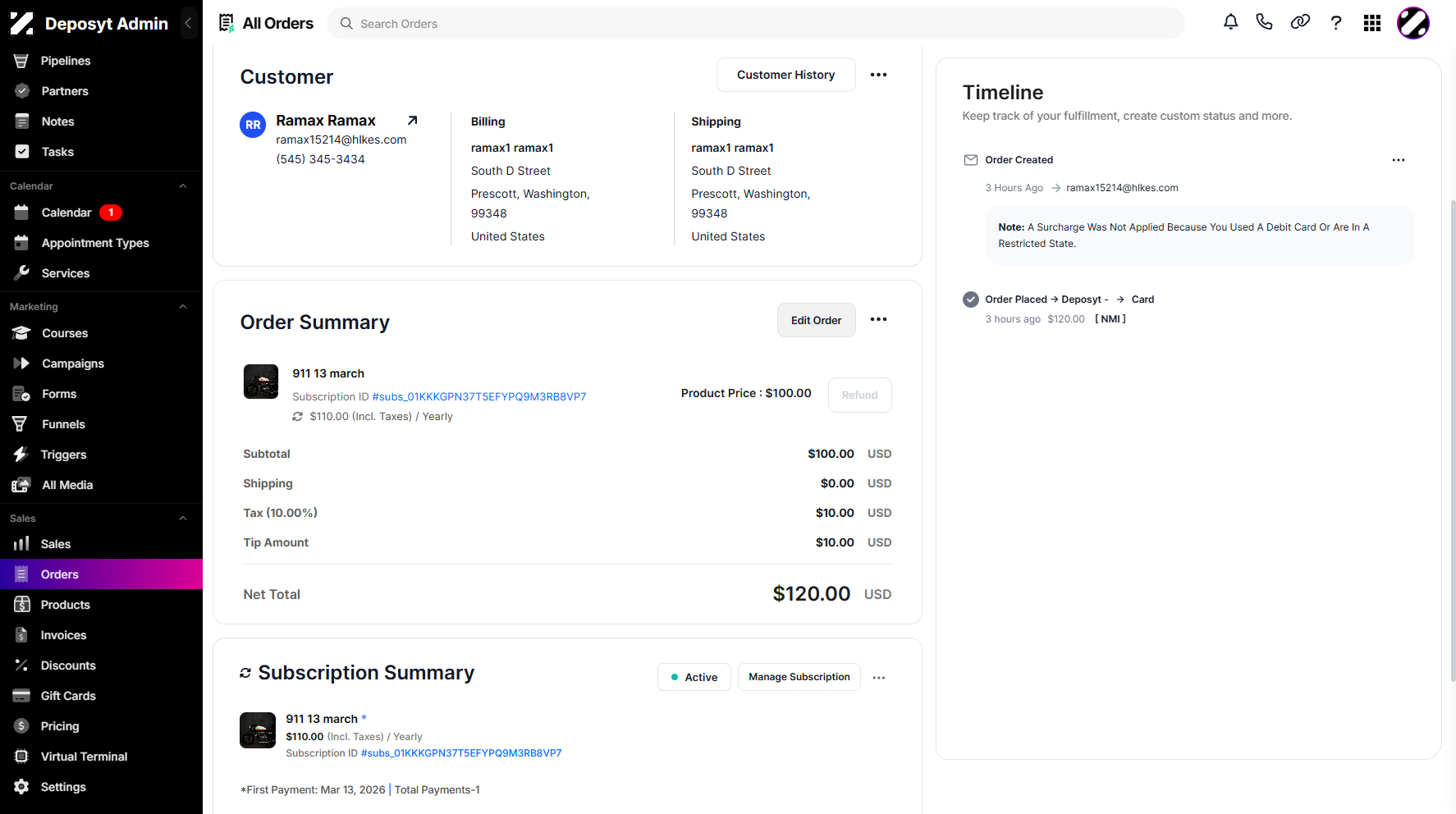The image size is (1456, 814).
Task: Collapse the Sales sidebar section
Action: click(x=183, y=519)
